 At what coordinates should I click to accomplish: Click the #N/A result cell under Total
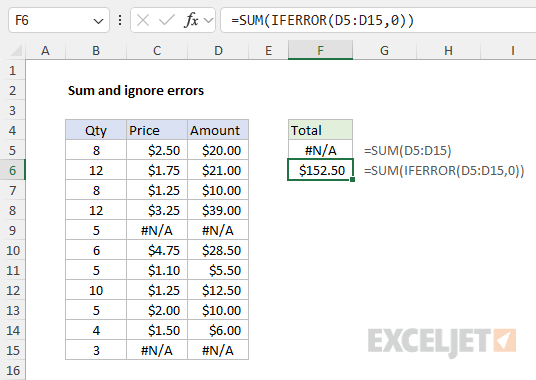point(320,150)
